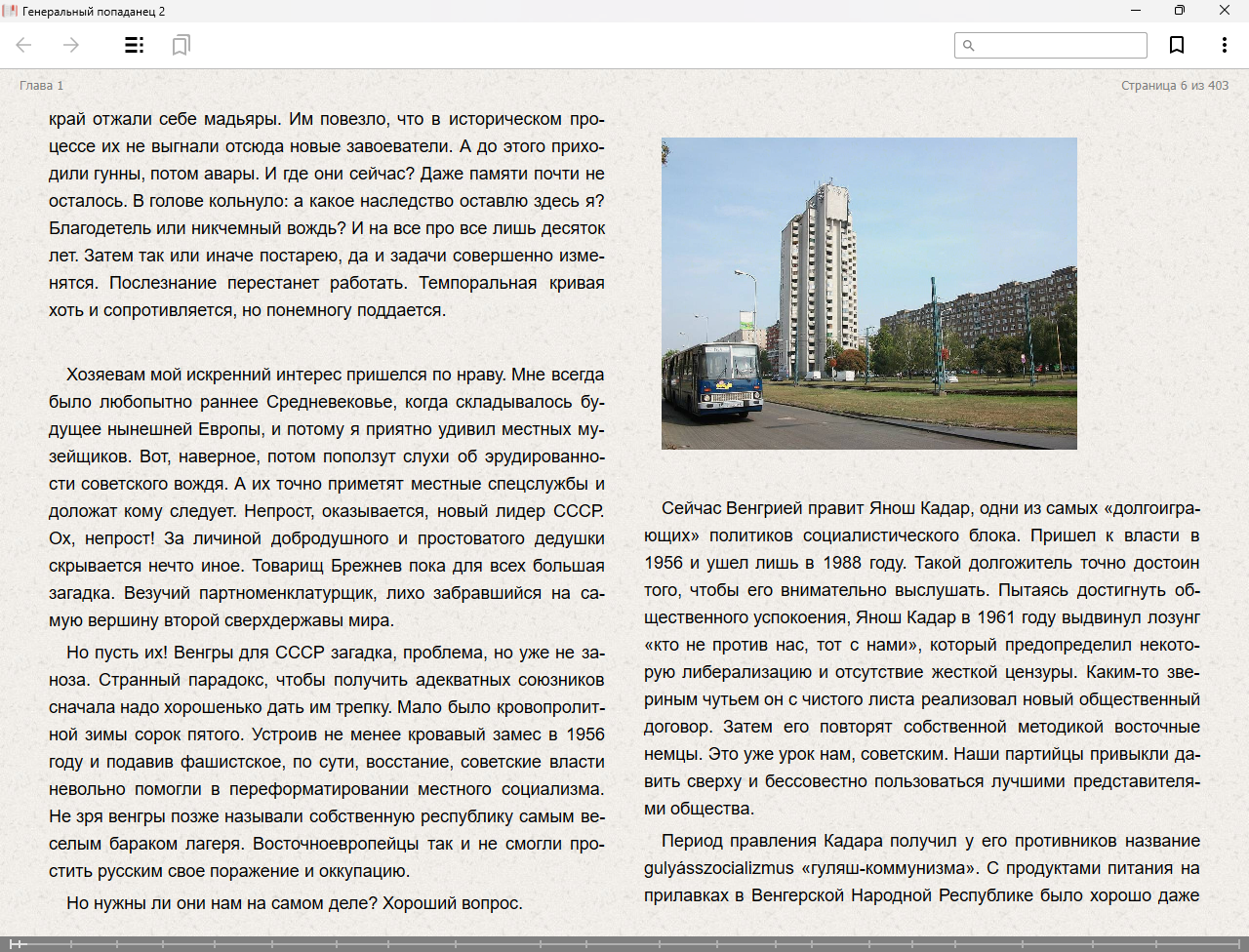Click the 'Глава 1' chapter label
This screenshot has height=952, width=1249.
[x=41, y=86]
